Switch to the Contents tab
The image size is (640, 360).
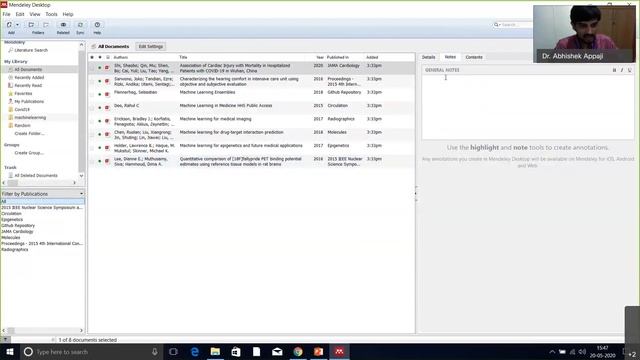click(x=474, y=57)
